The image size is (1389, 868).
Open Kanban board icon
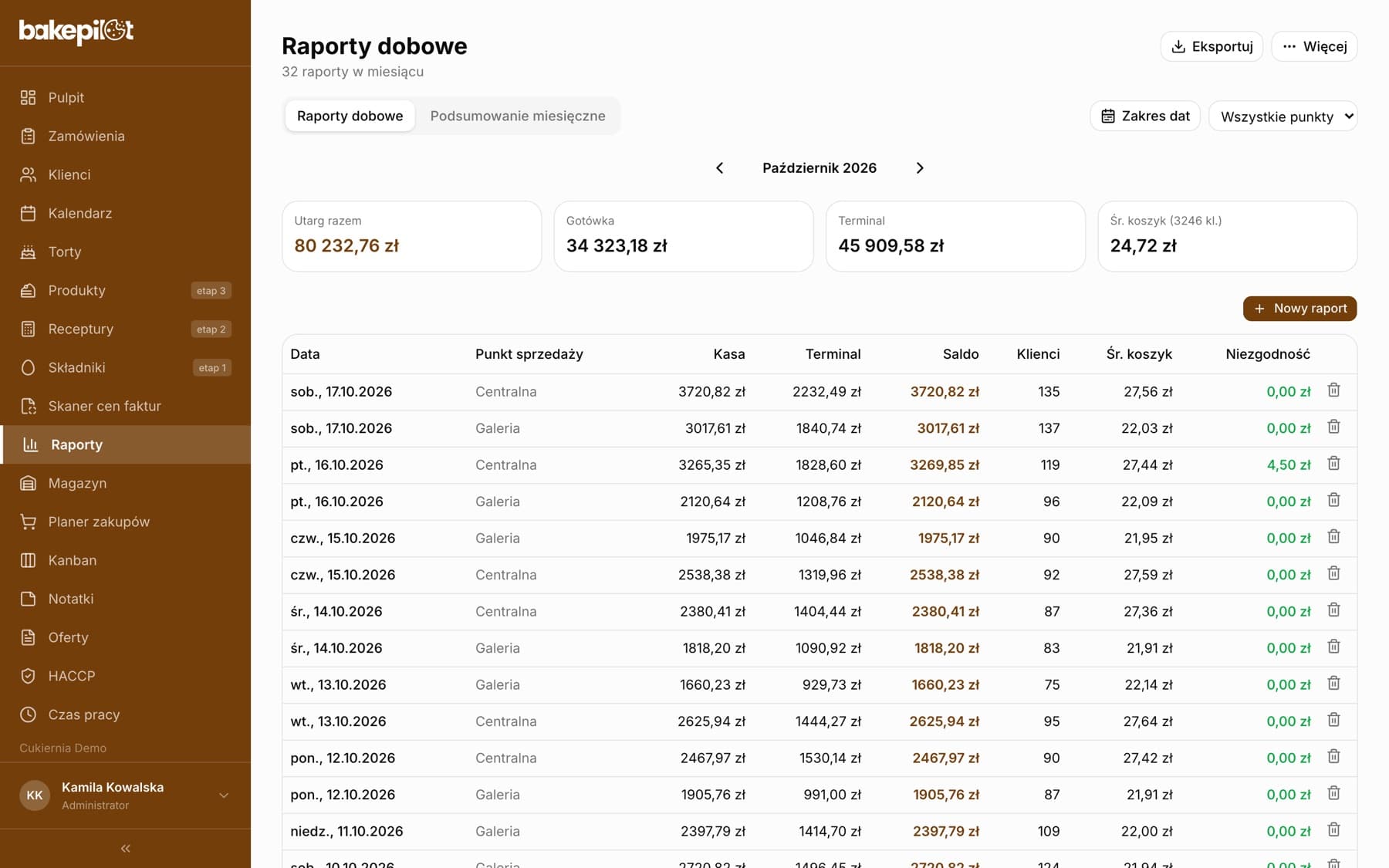[29, 560]
